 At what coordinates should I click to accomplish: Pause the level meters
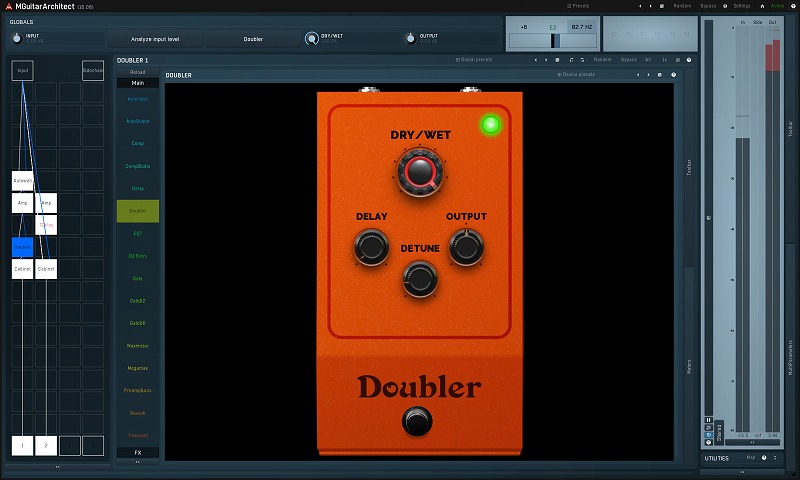pos(709,420)
